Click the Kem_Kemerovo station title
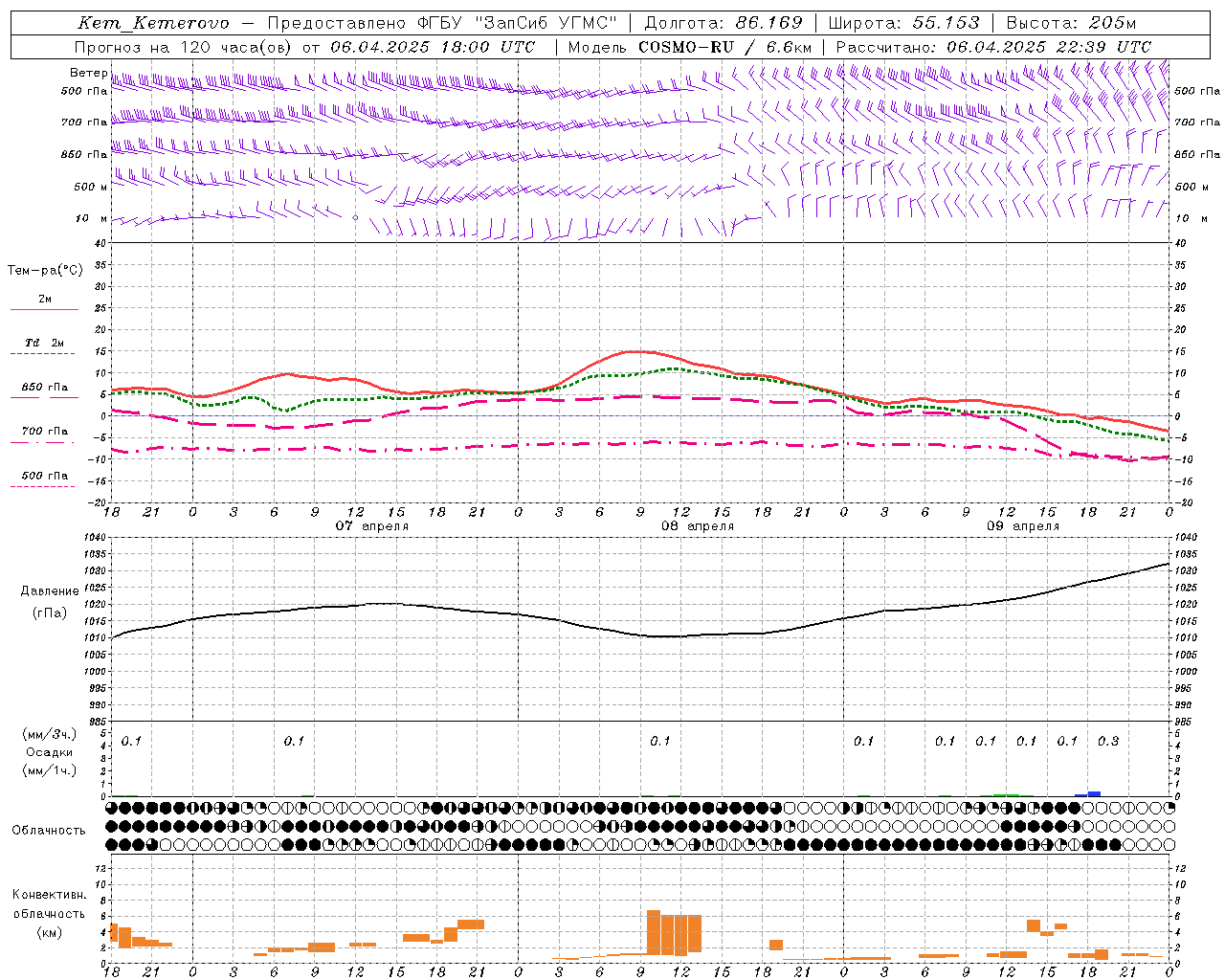 153,23
